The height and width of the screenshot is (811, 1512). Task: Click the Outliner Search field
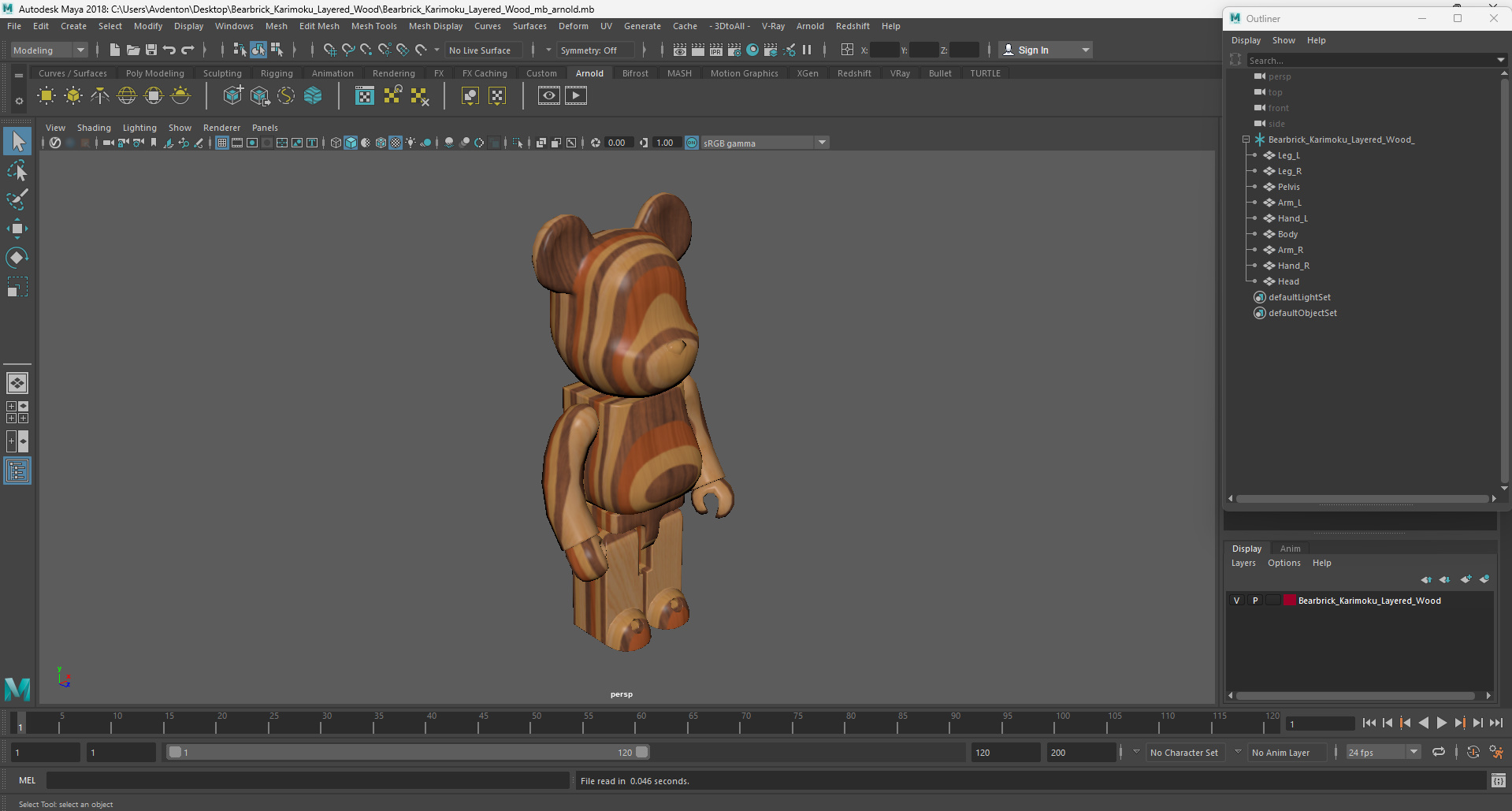click(1369, 60)
